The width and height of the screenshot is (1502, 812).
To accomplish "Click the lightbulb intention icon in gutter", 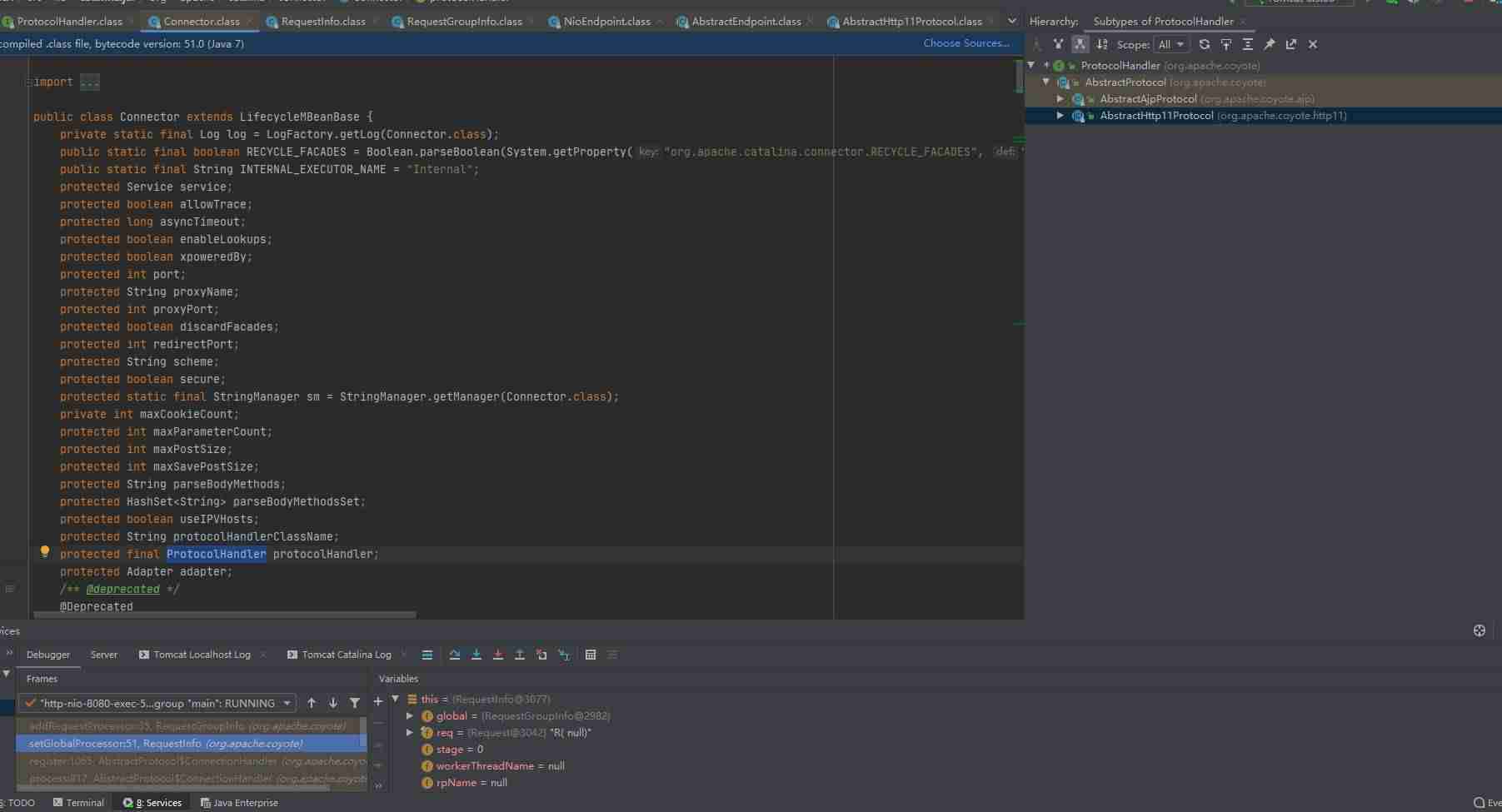I will [45, 551].
